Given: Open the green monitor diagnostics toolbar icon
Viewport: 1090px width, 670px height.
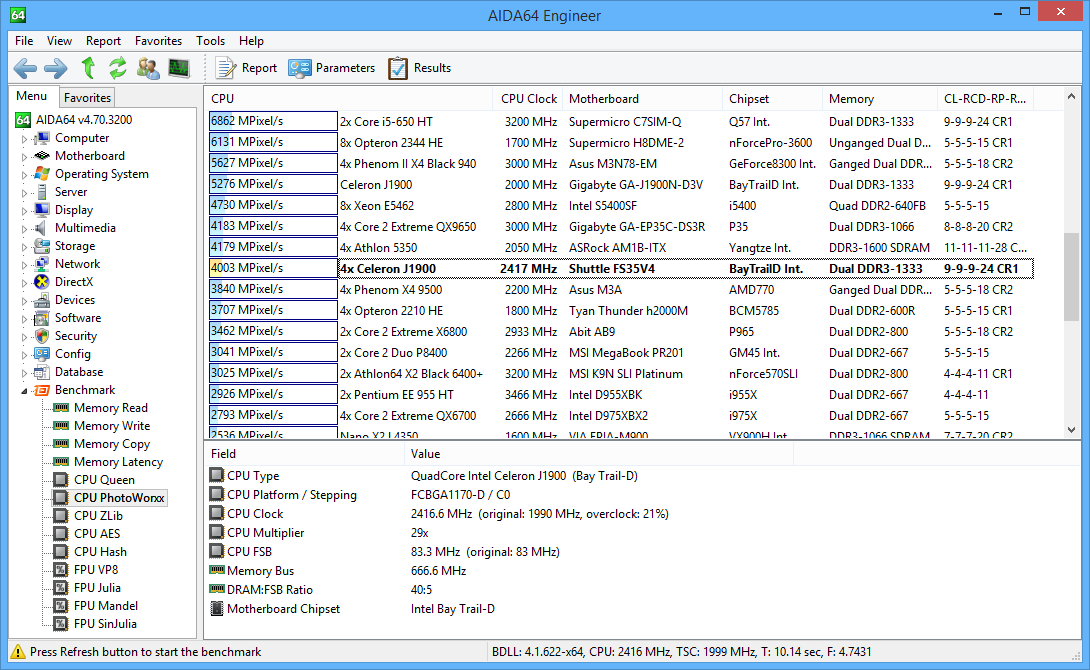Looking at the screenshot, I should click(179, 67).
